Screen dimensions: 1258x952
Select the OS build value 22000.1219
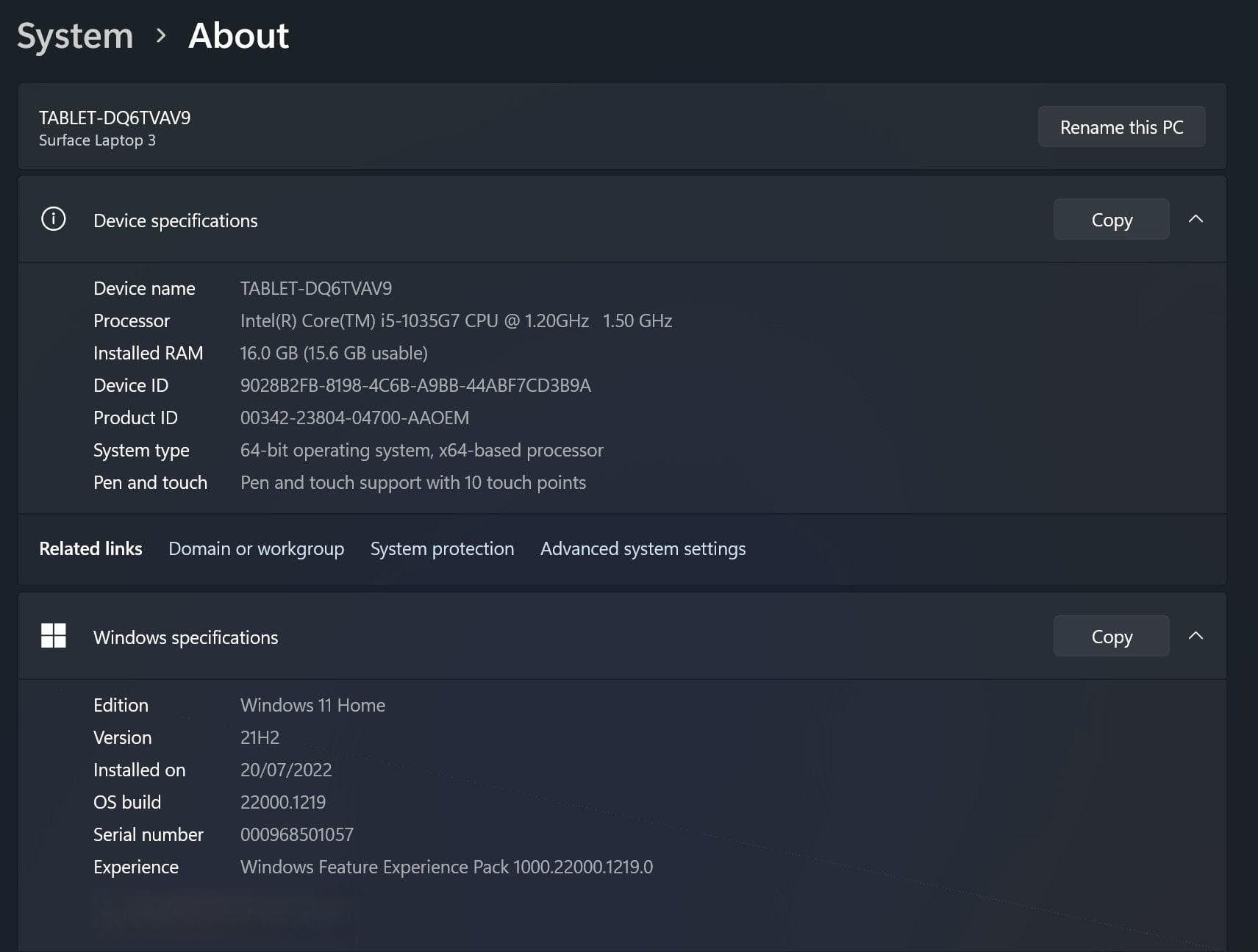[x=283, y=802]
